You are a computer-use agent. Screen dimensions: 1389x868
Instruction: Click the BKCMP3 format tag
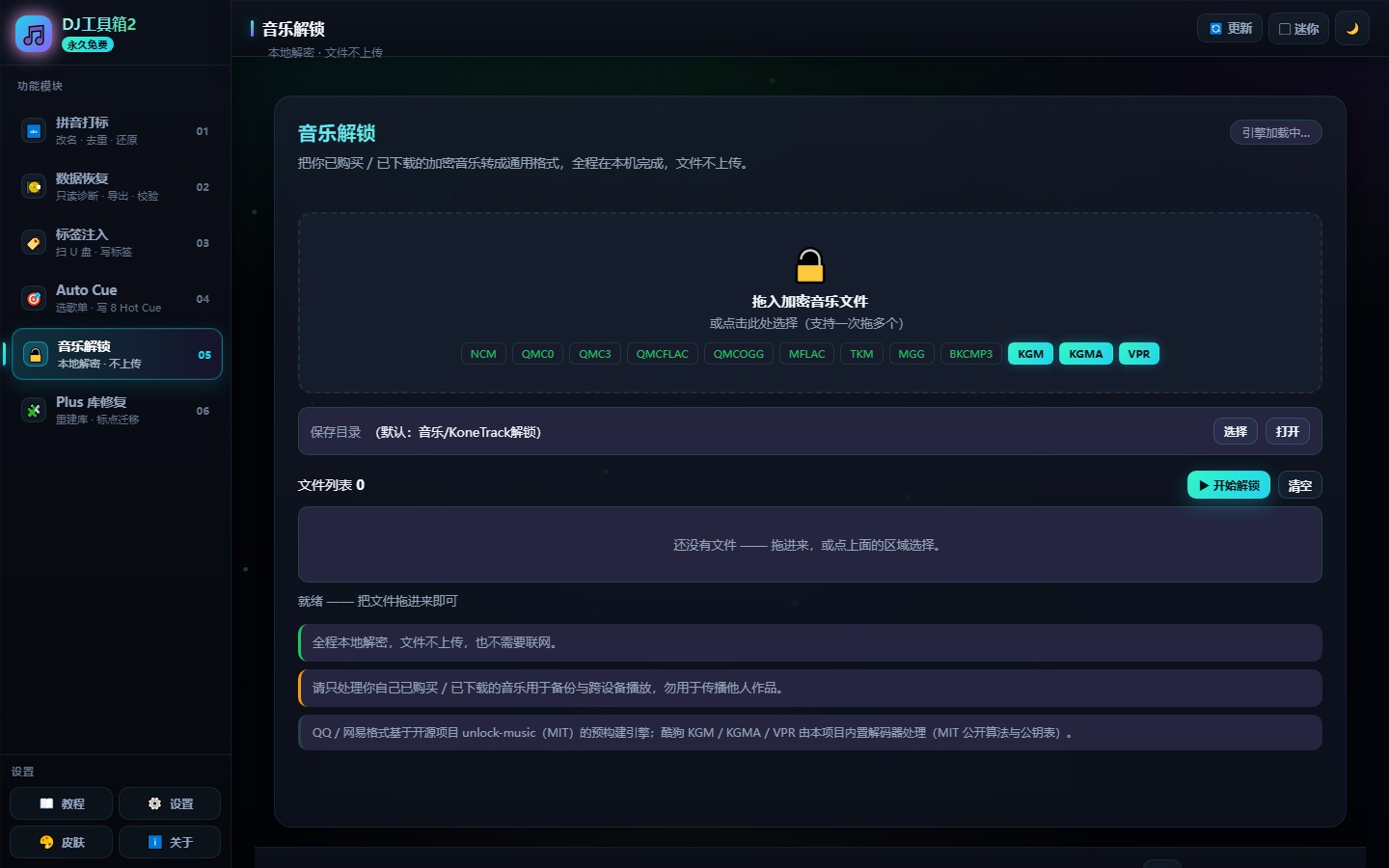[971, 354]
